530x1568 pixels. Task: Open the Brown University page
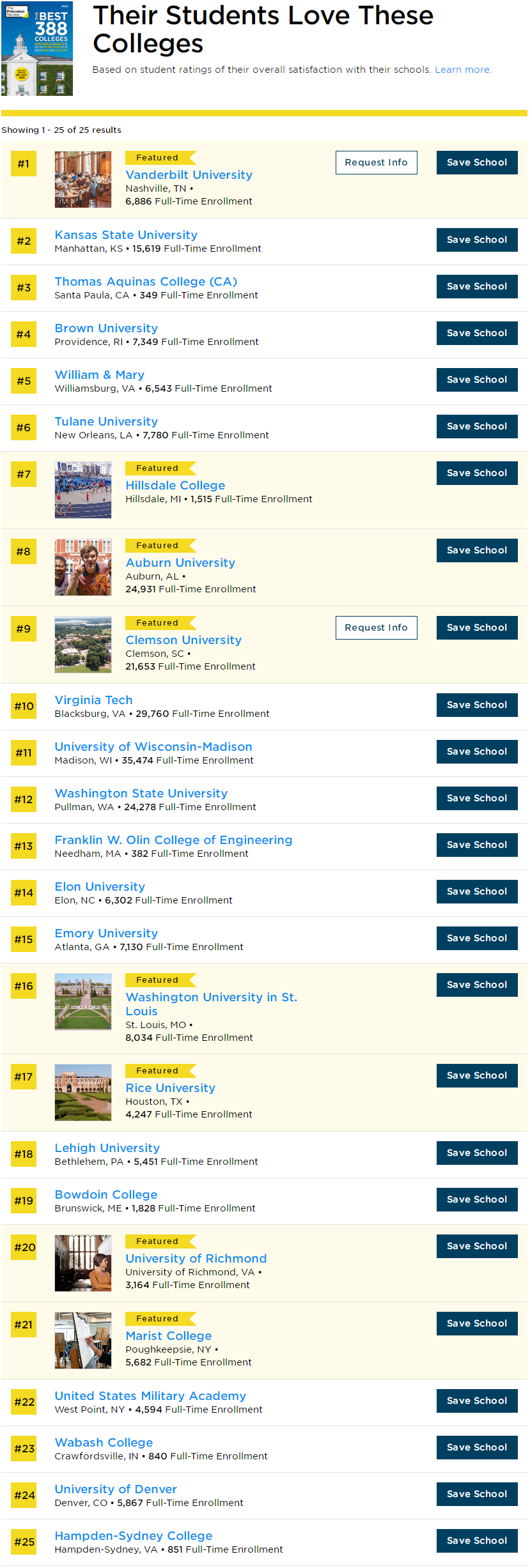106,328
